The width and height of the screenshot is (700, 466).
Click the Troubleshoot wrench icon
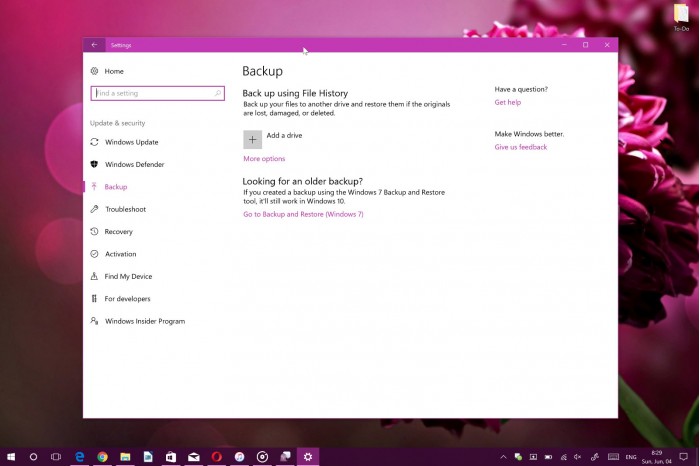pos(94,209)
